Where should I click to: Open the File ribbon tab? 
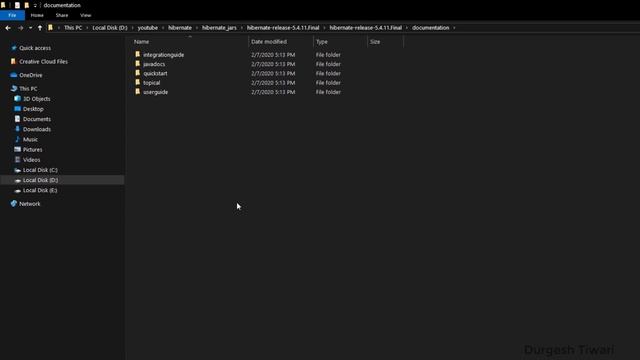coord(12,15)
